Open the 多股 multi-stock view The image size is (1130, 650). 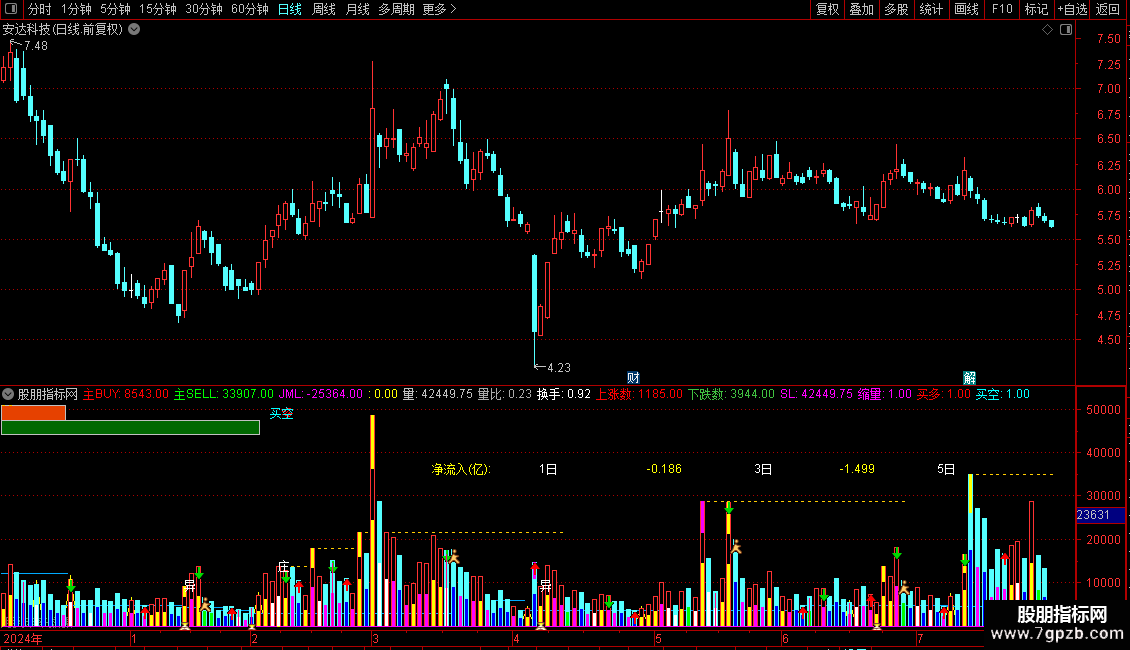(x=896, y=9)
